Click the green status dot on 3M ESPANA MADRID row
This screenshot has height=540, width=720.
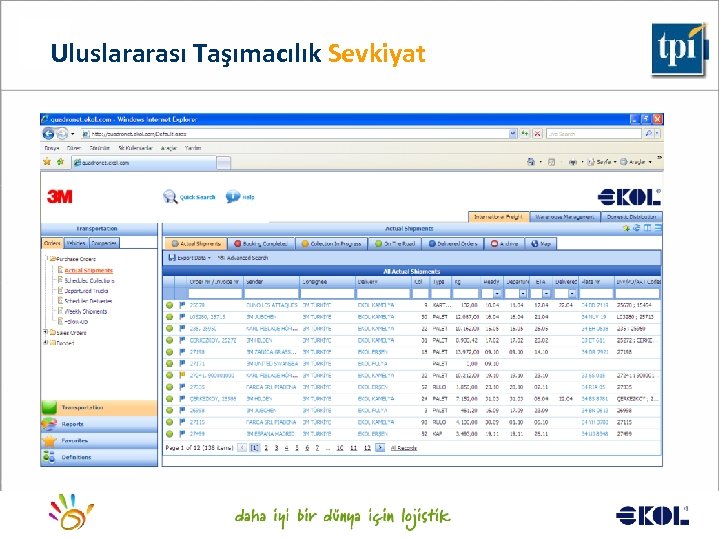click(x=169, y=433)
